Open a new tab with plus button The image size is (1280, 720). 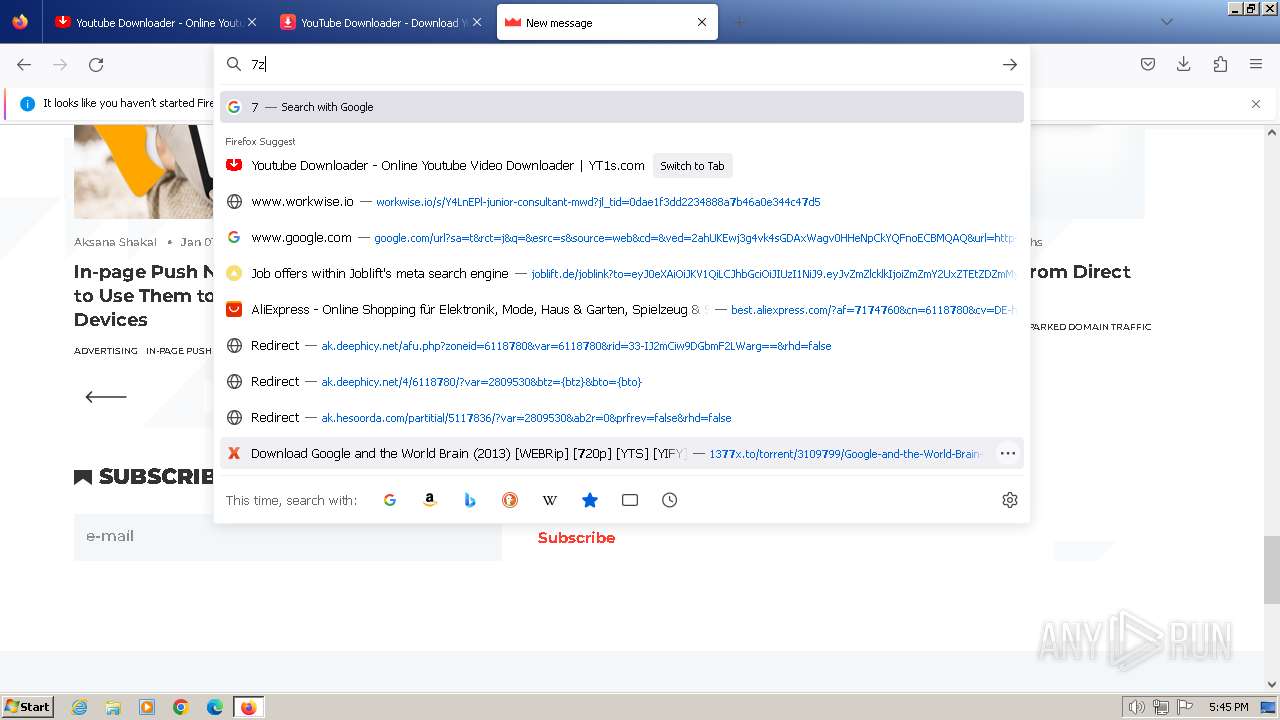(x=739, y=22)
